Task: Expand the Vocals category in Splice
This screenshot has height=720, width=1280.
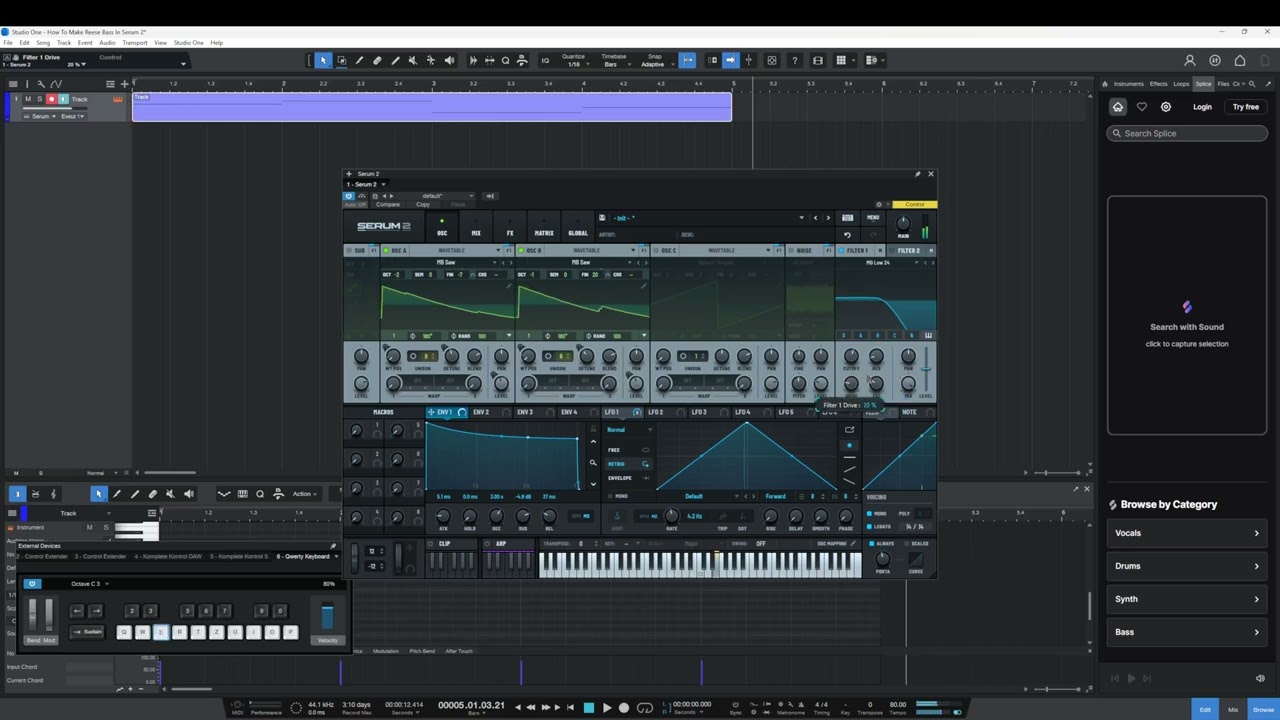Action: [x=1186, y=533]
